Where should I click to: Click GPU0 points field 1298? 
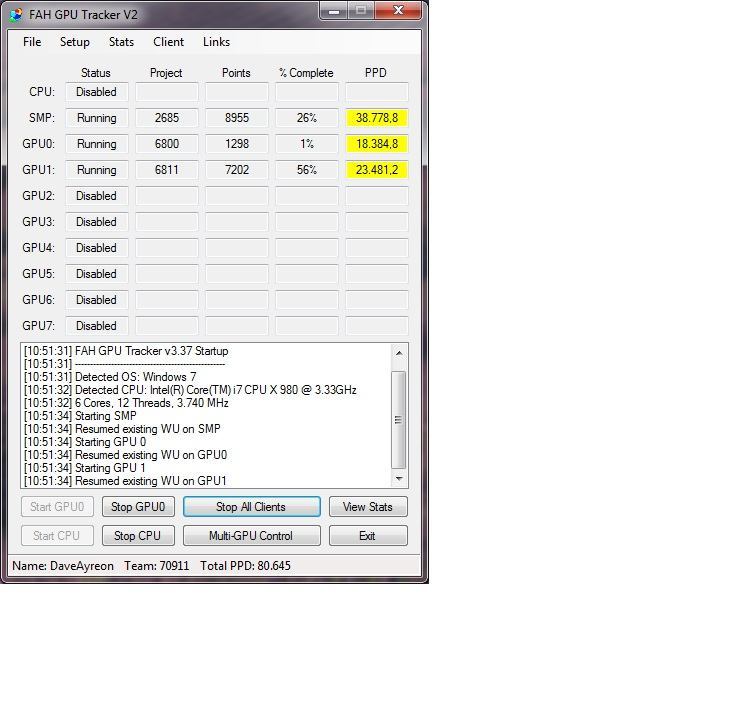tap(237, 144)
